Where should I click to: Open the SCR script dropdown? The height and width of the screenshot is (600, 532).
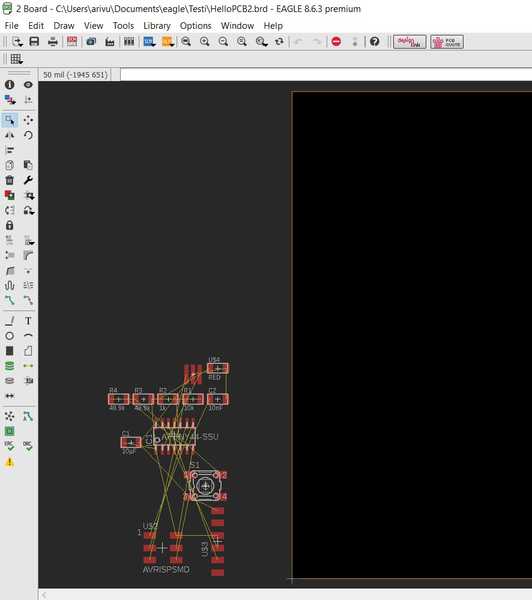pyautogui.click(x=149, y=41)
